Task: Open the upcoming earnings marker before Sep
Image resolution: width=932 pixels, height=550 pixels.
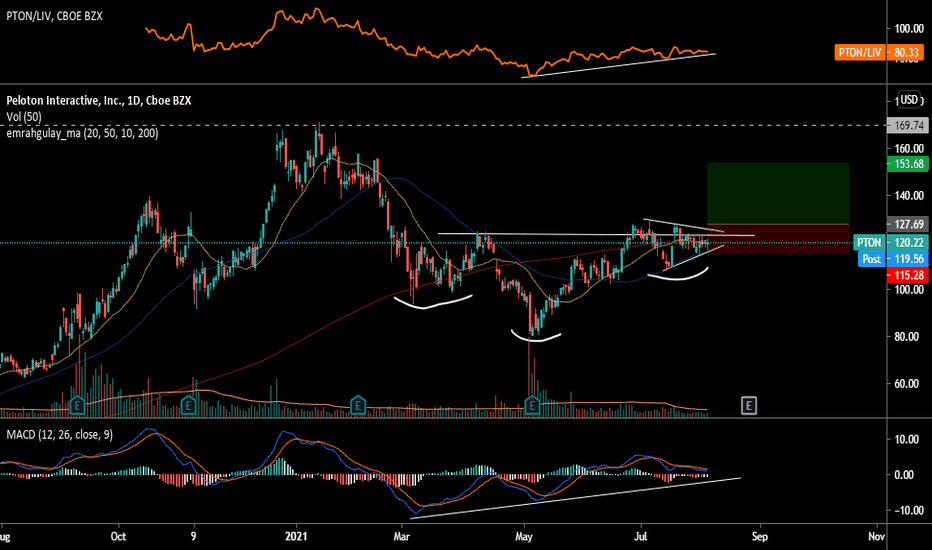Action: pos(749,406)
